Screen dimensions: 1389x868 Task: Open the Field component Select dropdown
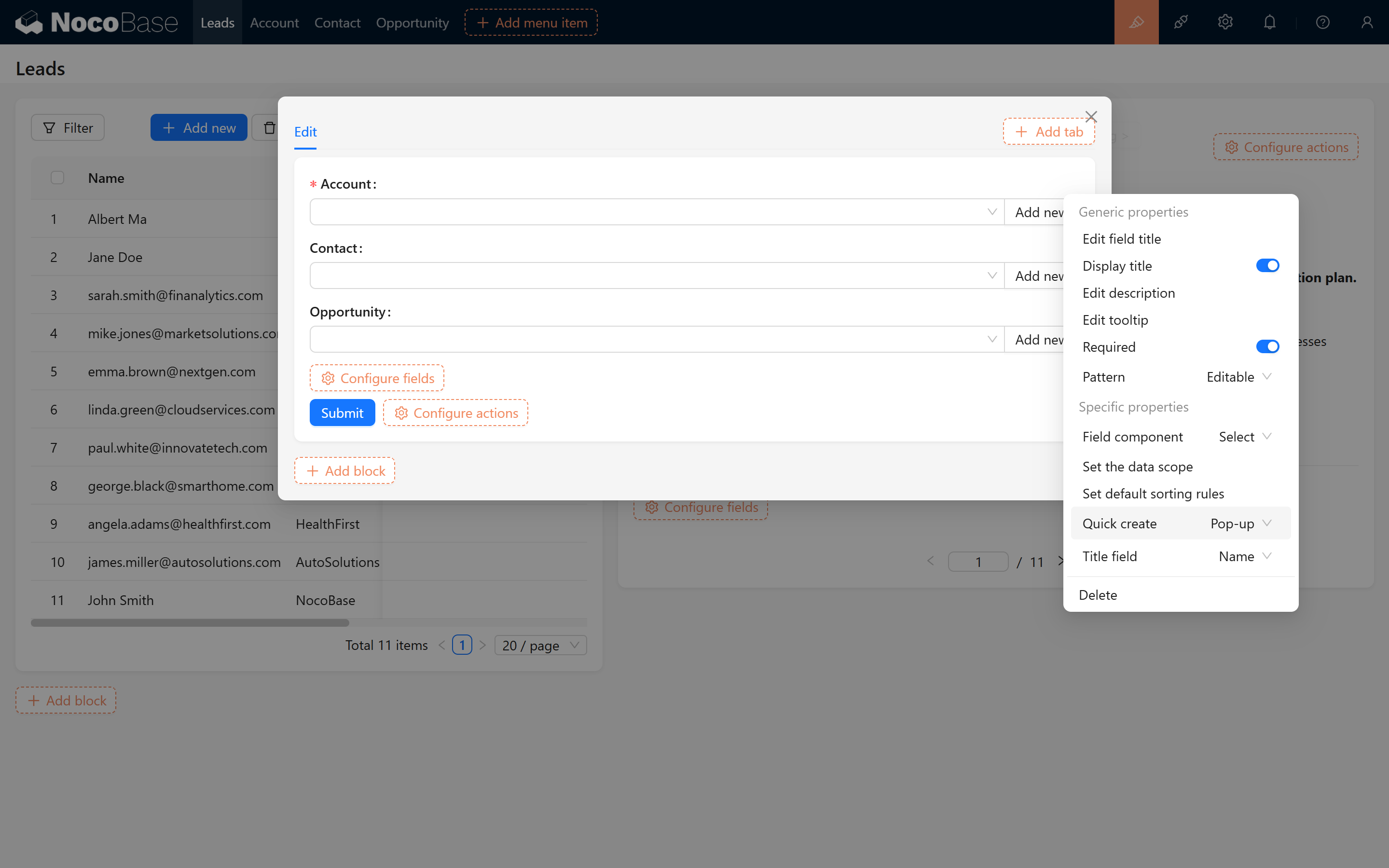1245,437
